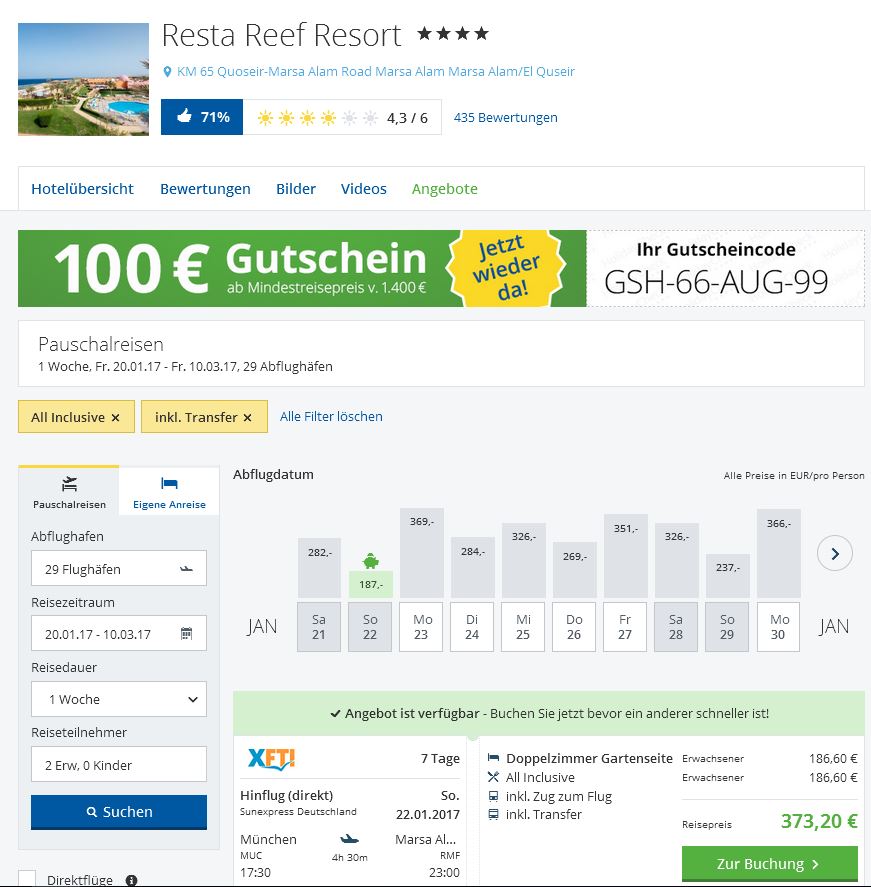Click the calendar icon in Reisezeitraum field
Image resolution: width=871 pixels, height=887 pixels.
pos(186,634)
